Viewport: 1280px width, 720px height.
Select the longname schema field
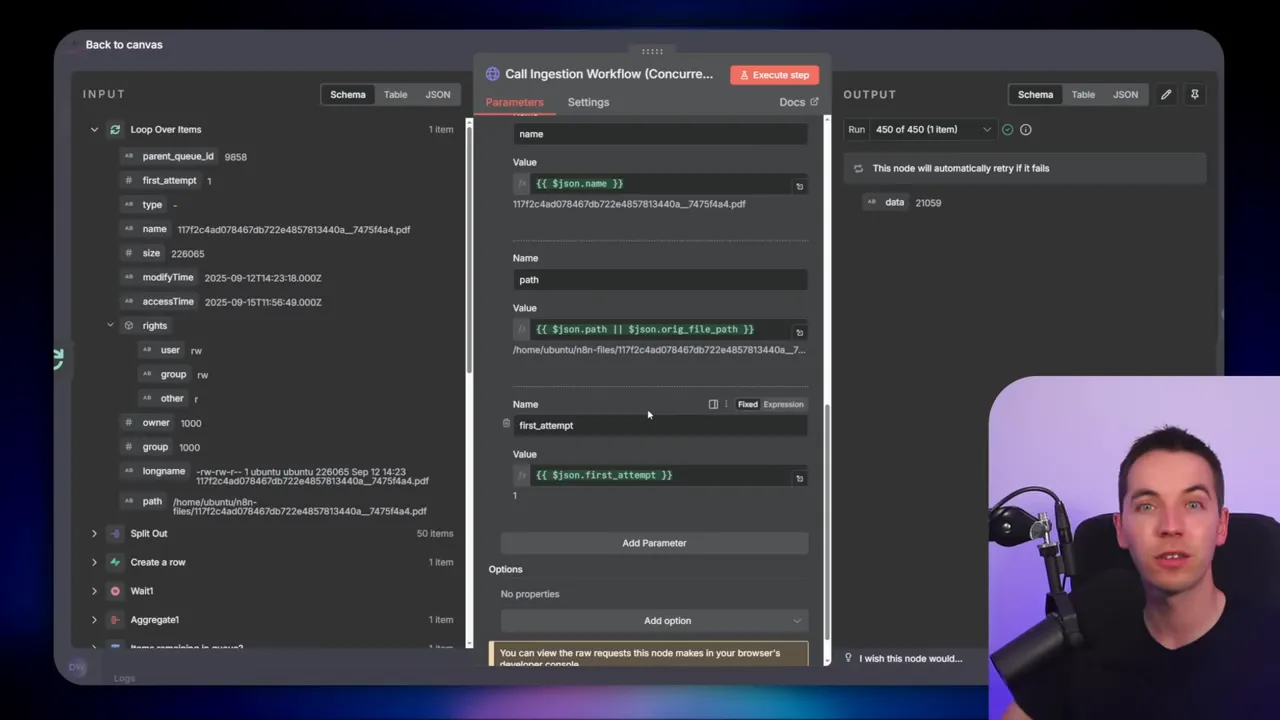164,471
